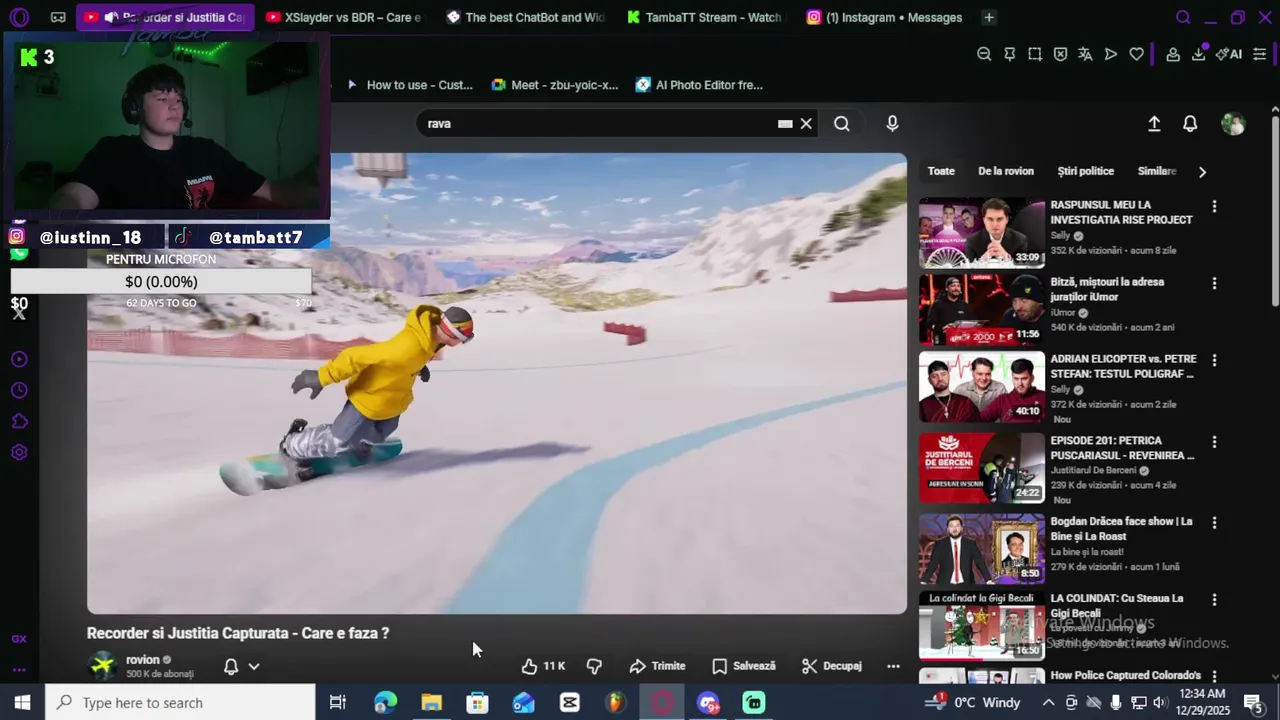This screenshot has height=720, width=1280.
Task: Switch to TambaTT Stream tab
Action: click(x=705, y=17)
